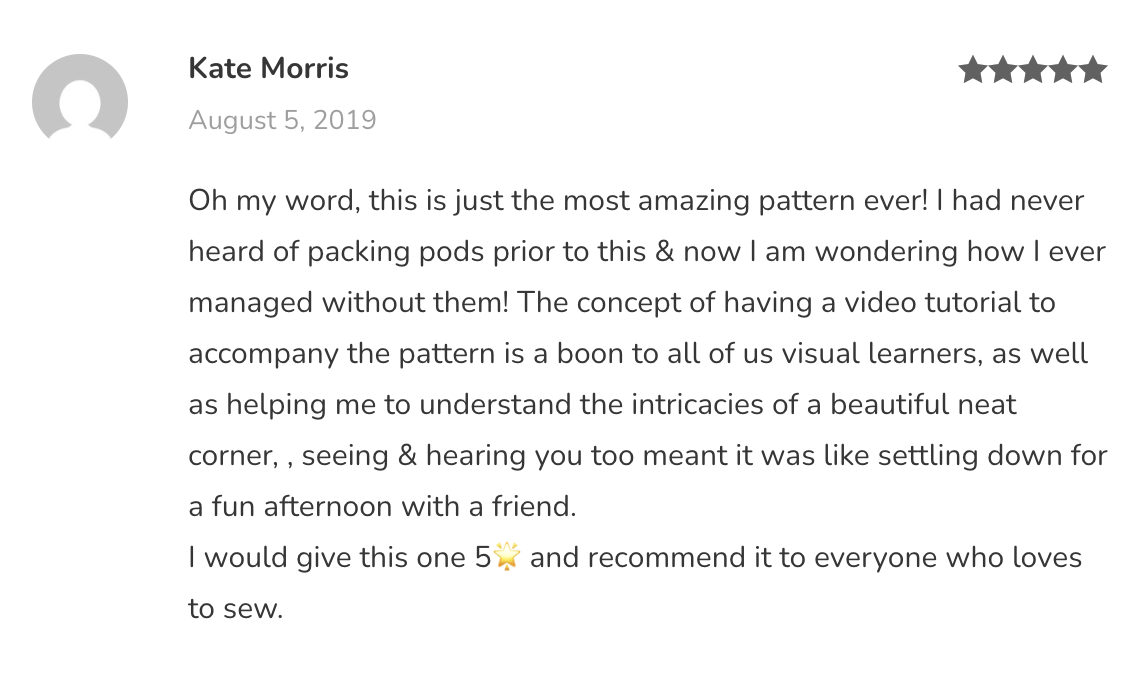Image resolution: width=1128 pixels, height=684 pixels.
Task: Click the third rating star
Action: coord(1033,70)
